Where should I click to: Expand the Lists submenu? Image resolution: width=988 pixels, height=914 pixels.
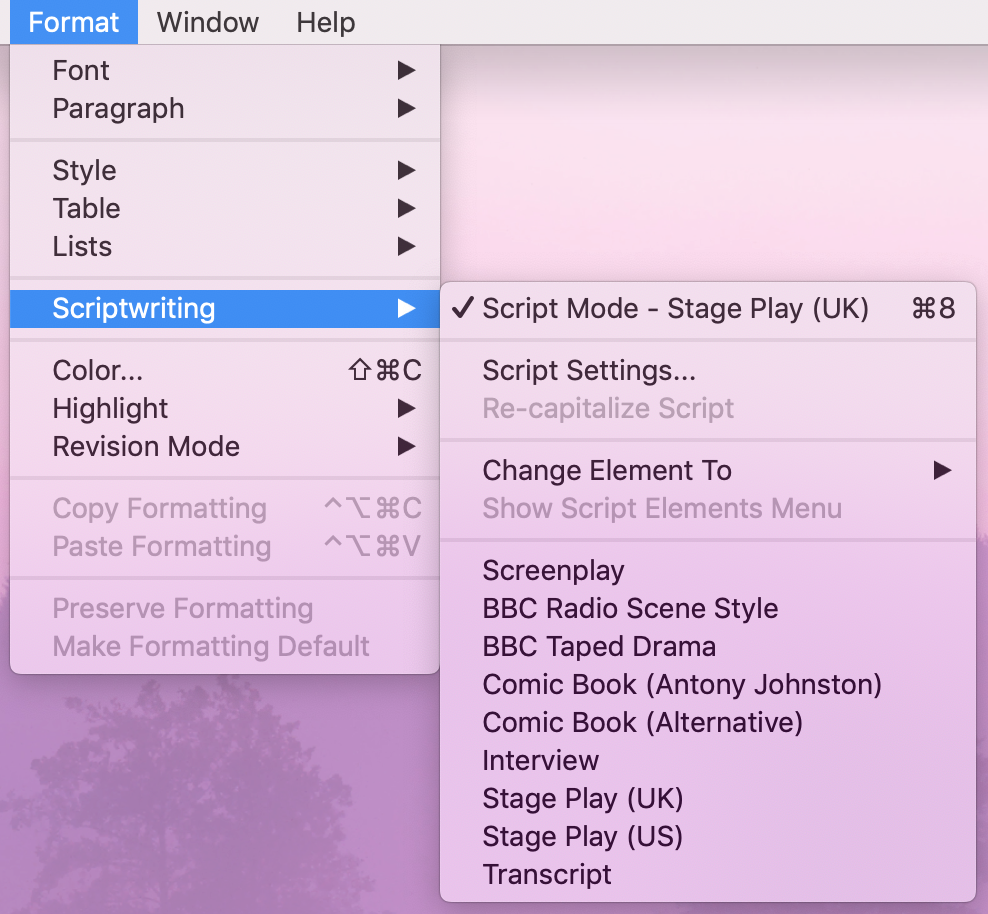pyautogui.click(x=225, y=246)
